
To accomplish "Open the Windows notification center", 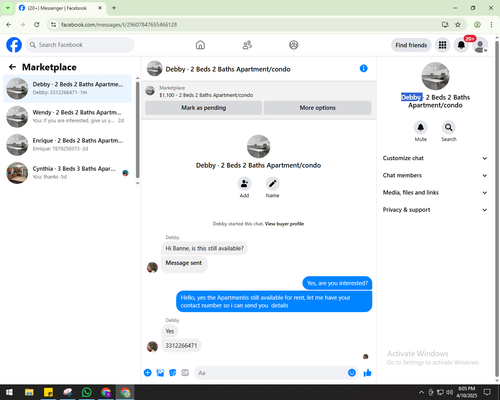I will click(x=487, y=392).
